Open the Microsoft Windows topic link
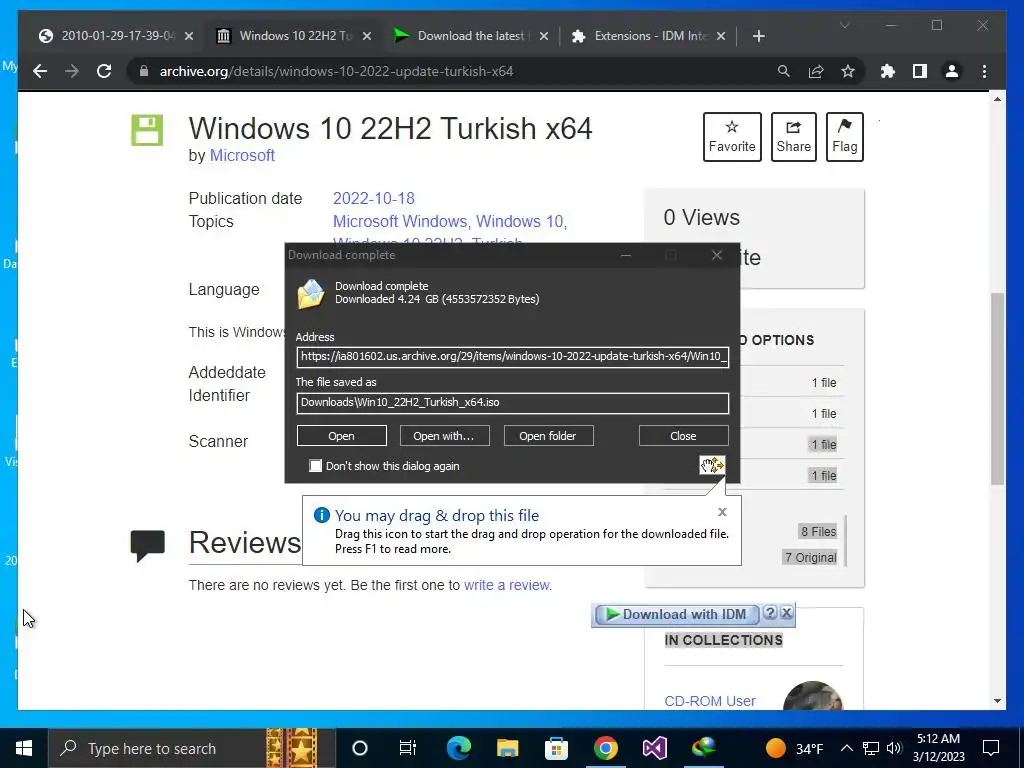1024x768 pixels. click(x=400, y=221)
